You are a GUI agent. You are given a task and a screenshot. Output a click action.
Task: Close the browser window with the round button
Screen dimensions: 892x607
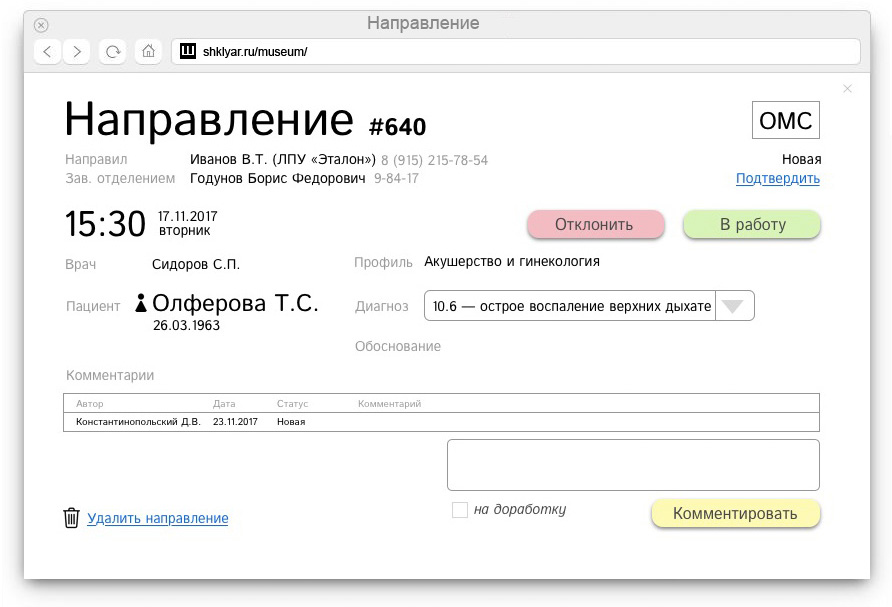tap(41, 25)
